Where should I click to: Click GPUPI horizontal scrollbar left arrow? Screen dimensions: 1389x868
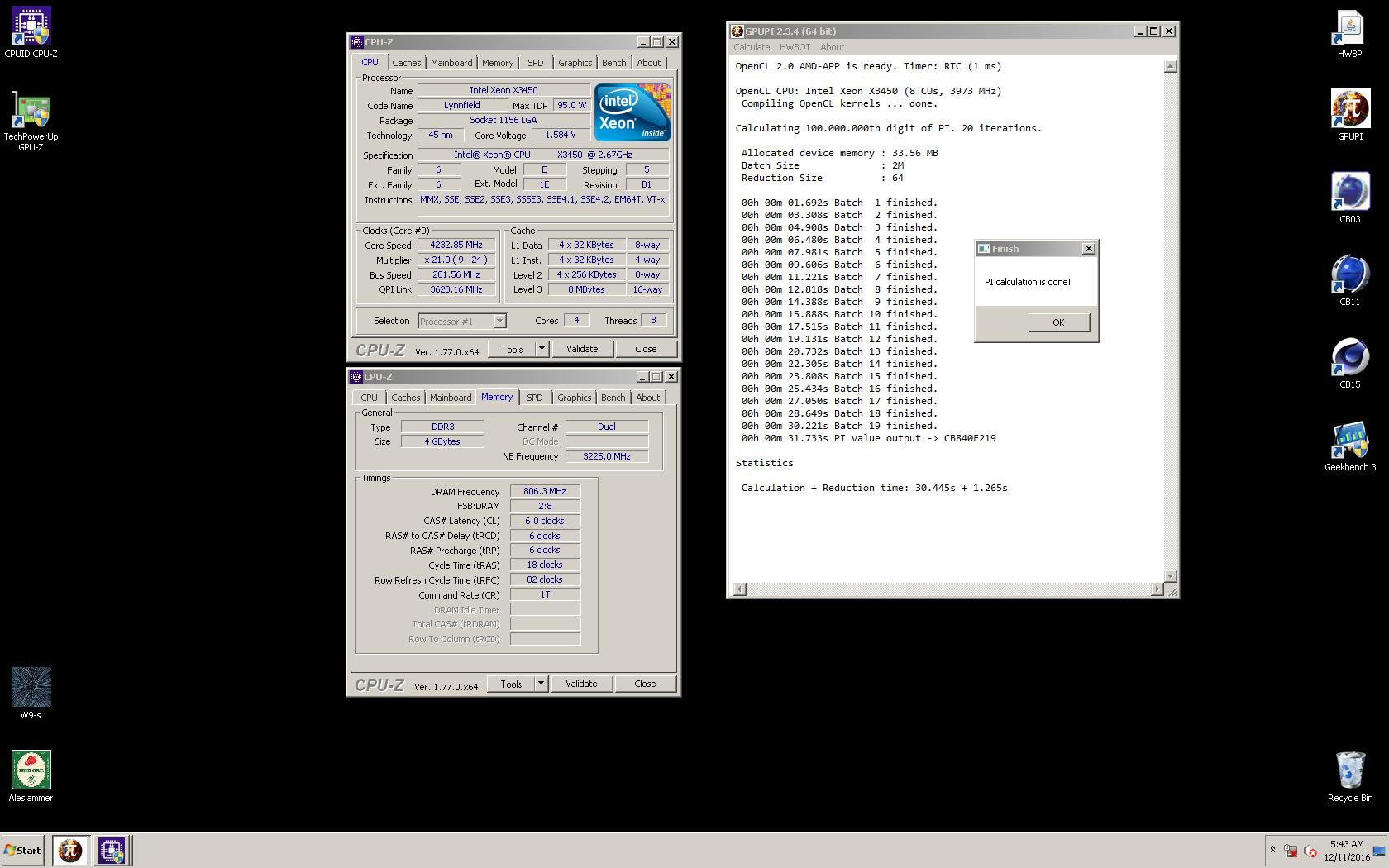pos(740,589)
